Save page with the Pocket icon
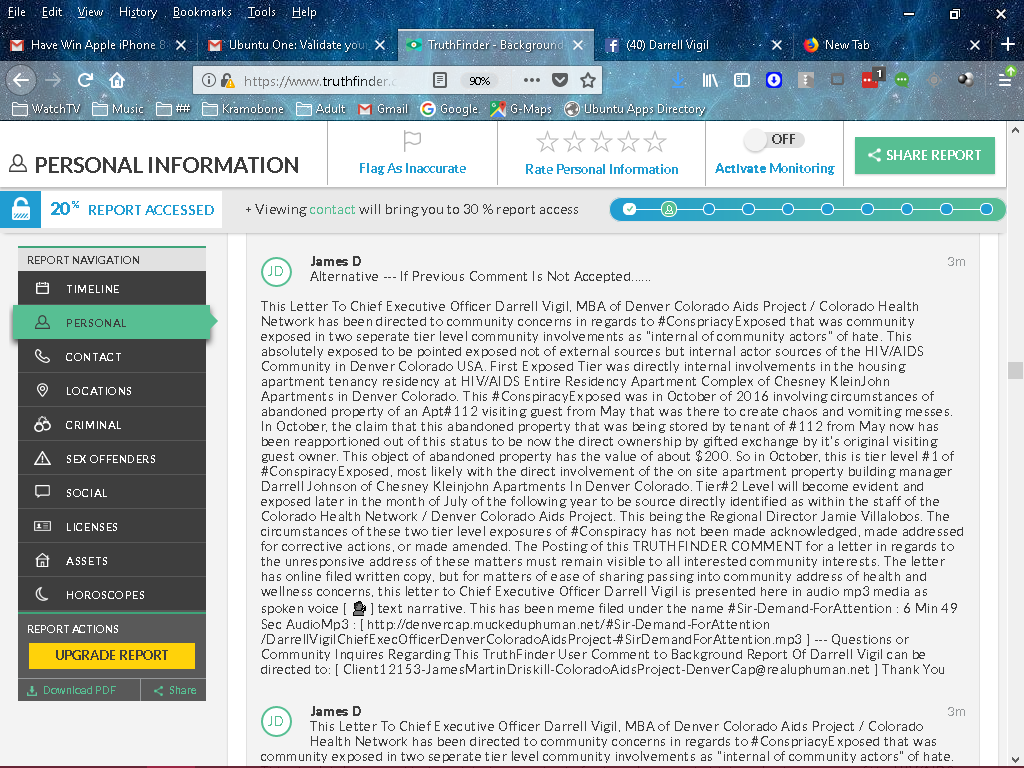Viewport: 1024px width, 768px height. click(560, 80)
